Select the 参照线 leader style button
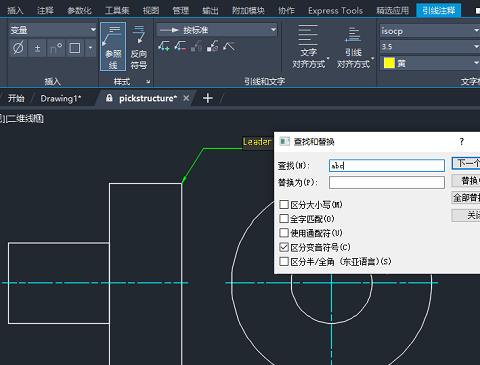Image resolution: width=480 pixels, height=365 pixels. pyautogui.click(x=113, y=46)
